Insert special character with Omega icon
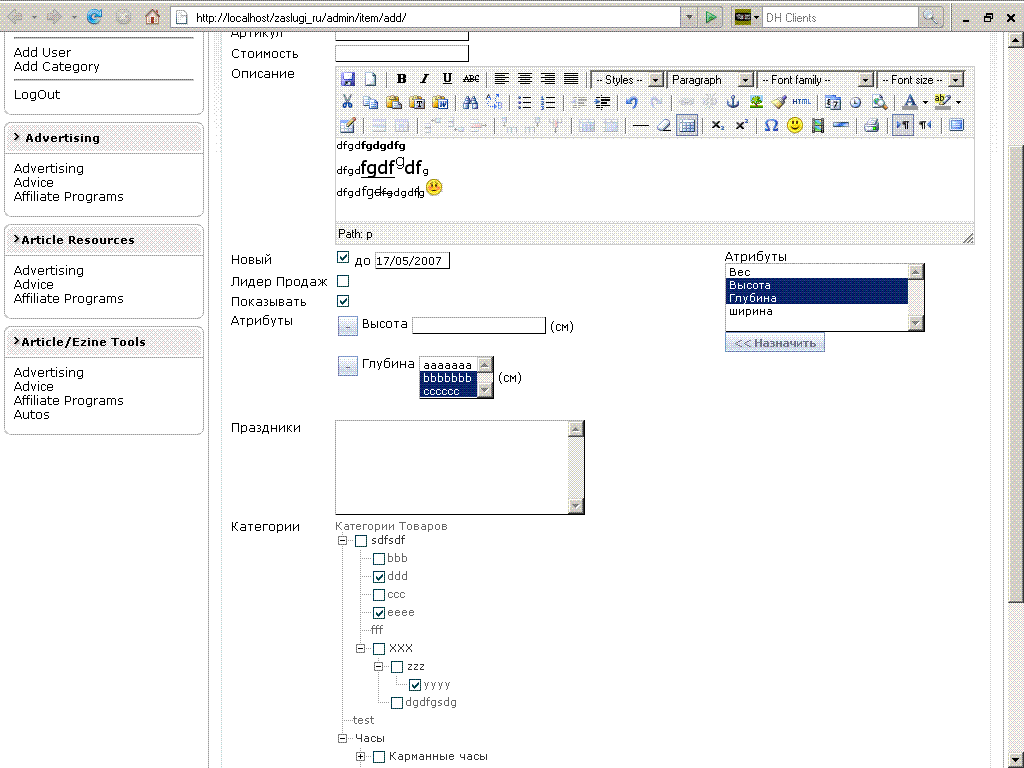Screen dimensions: 1024x768 [771, 125]
